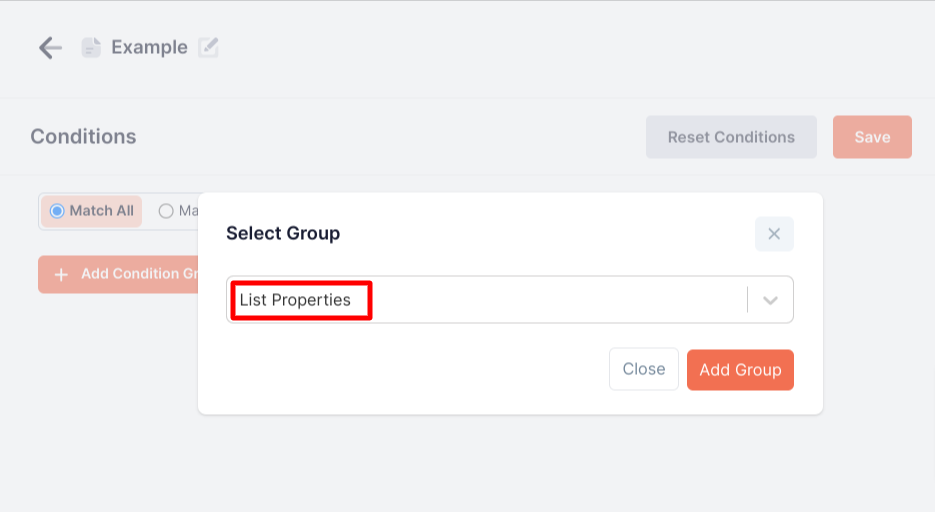
Task: Select the partially hidden second match radio button
Action: coord(166,211)
